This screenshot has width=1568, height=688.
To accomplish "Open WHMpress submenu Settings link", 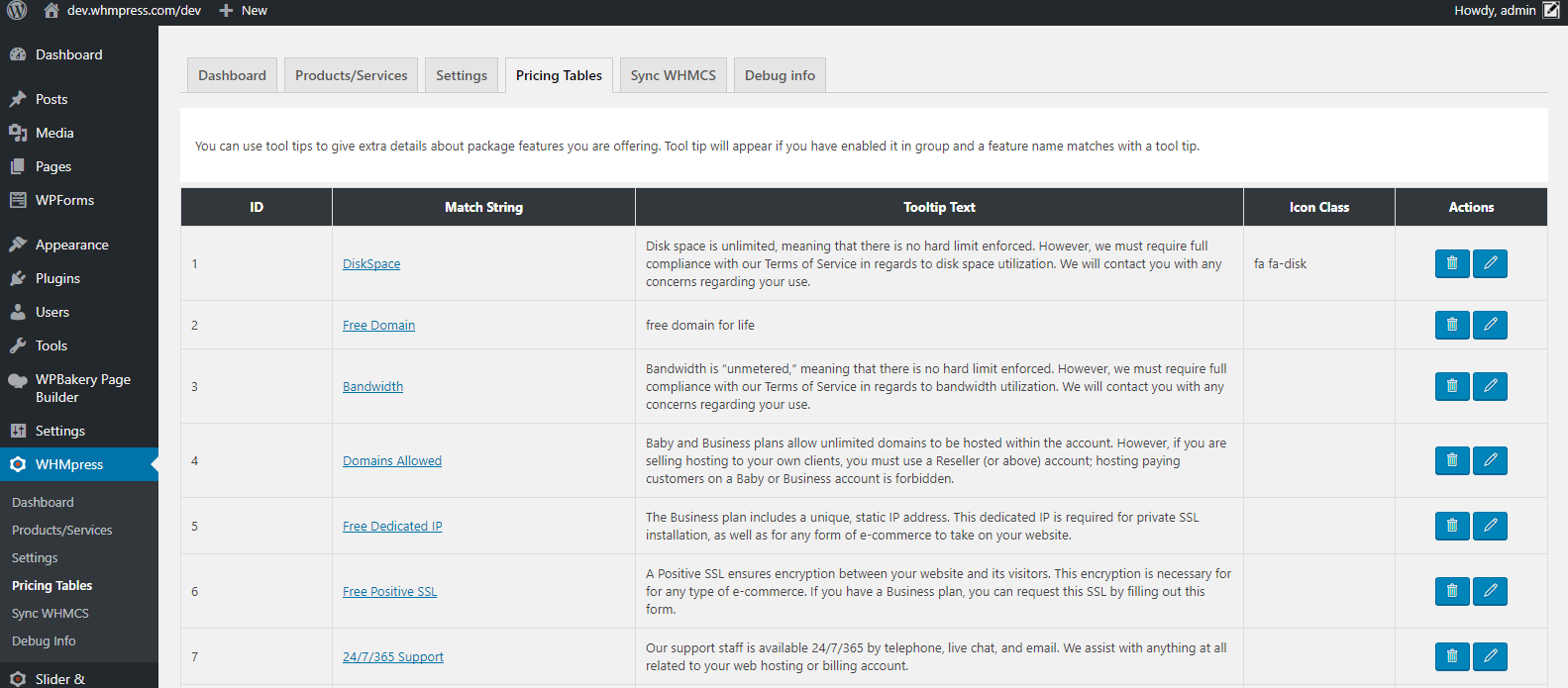I will [35, 557].
